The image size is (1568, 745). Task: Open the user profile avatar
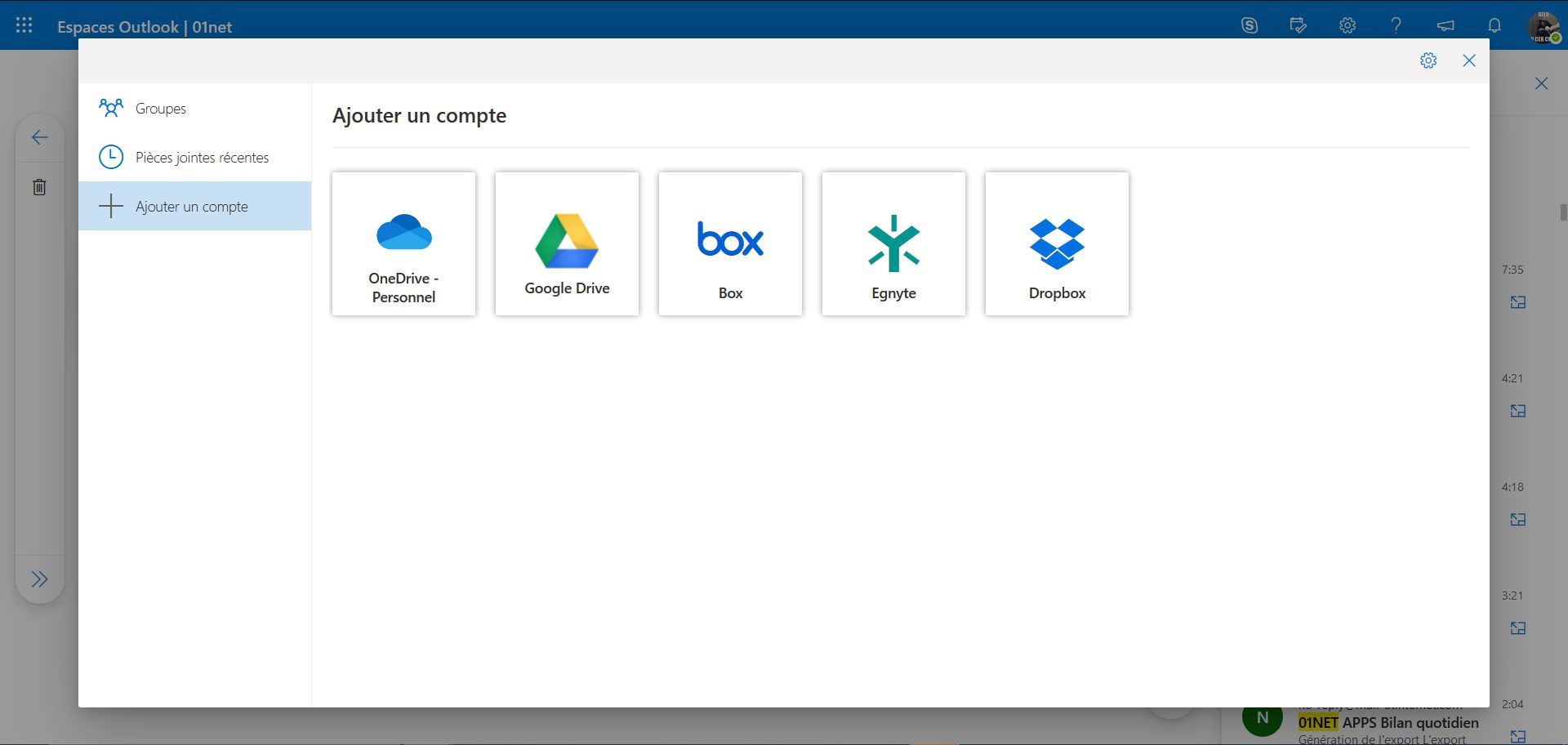pyautogui.click(x=1543, y=27)
